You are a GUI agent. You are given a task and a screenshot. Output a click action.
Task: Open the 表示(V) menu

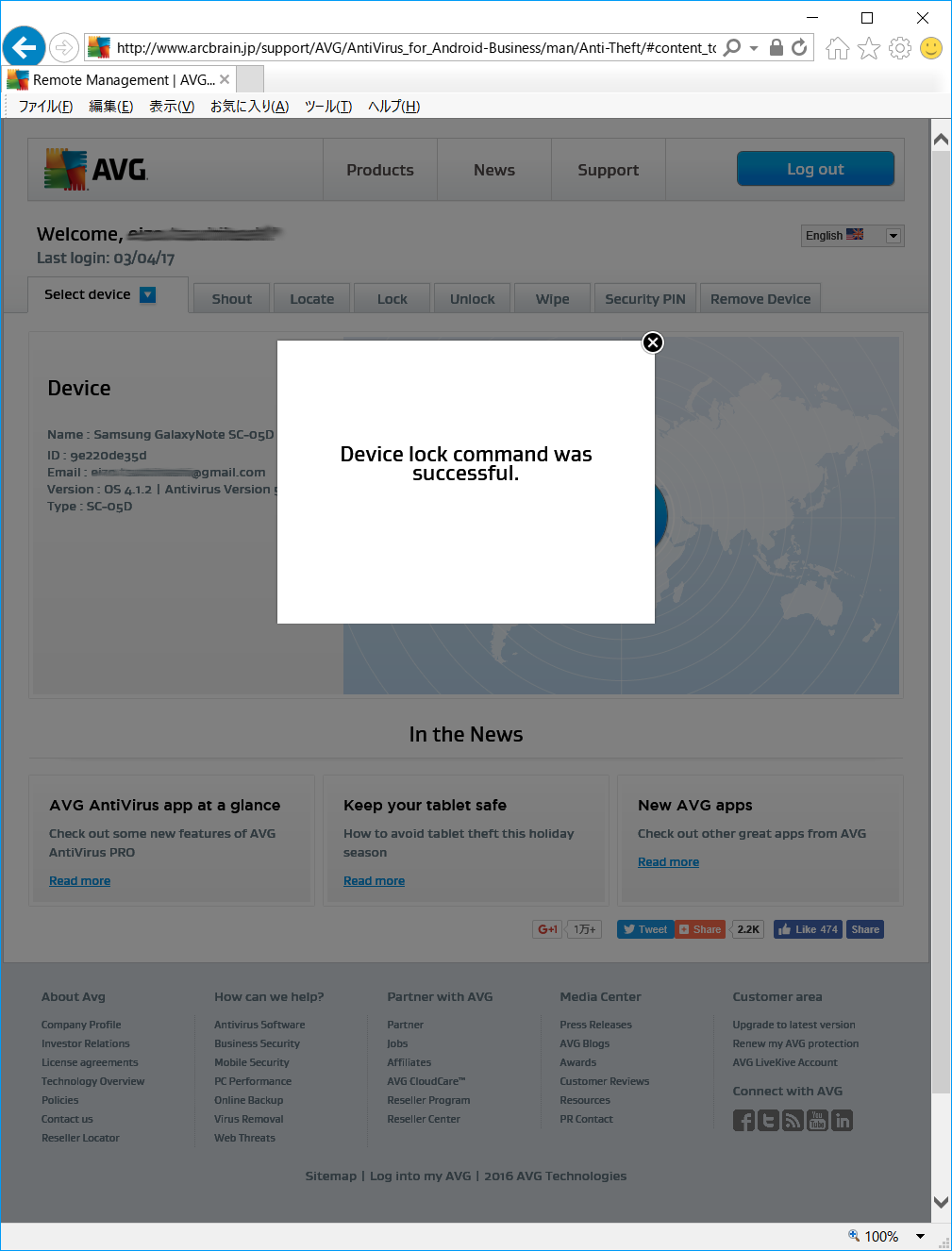tap(172, 107)
